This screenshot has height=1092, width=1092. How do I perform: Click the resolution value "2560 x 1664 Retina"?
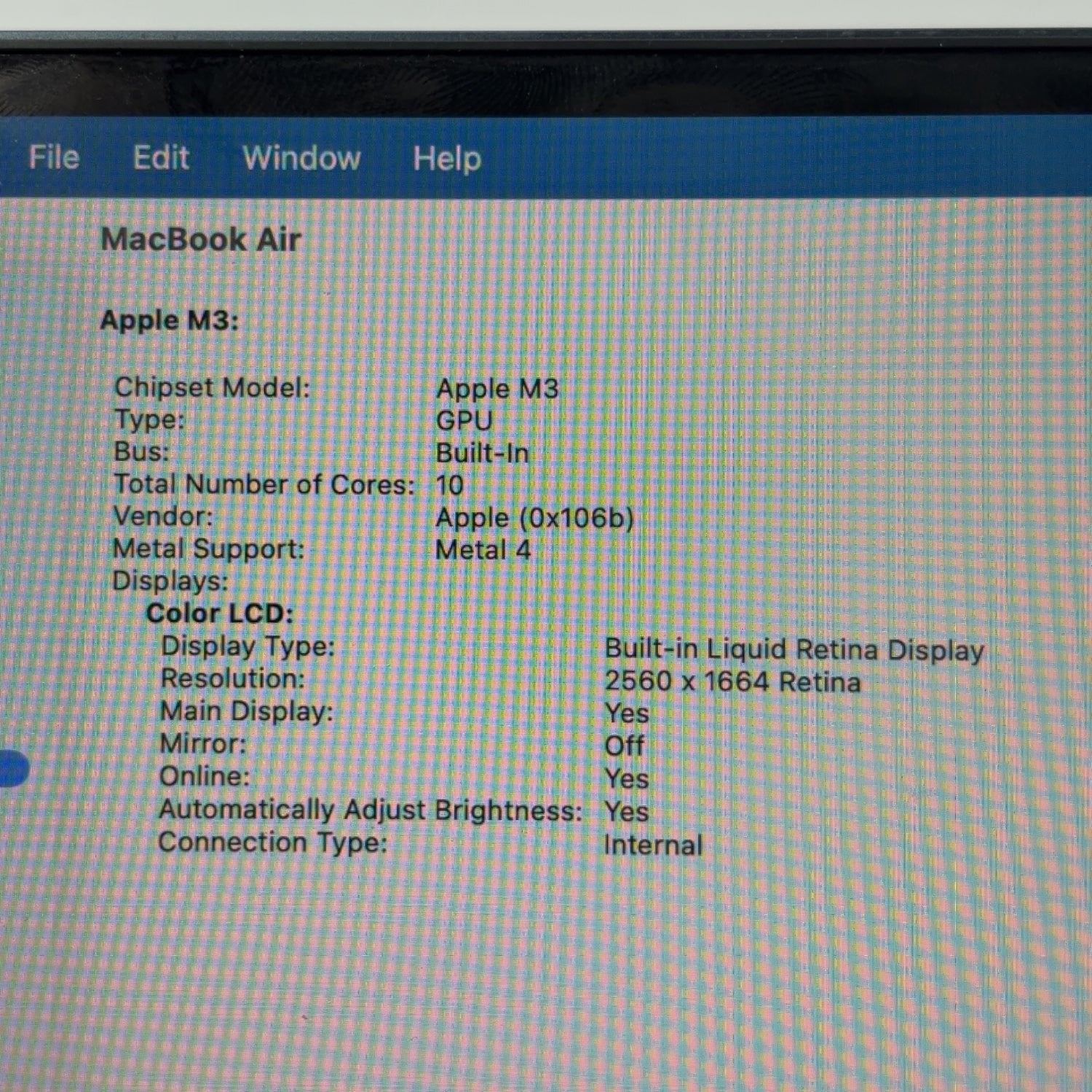coord(732,681)
